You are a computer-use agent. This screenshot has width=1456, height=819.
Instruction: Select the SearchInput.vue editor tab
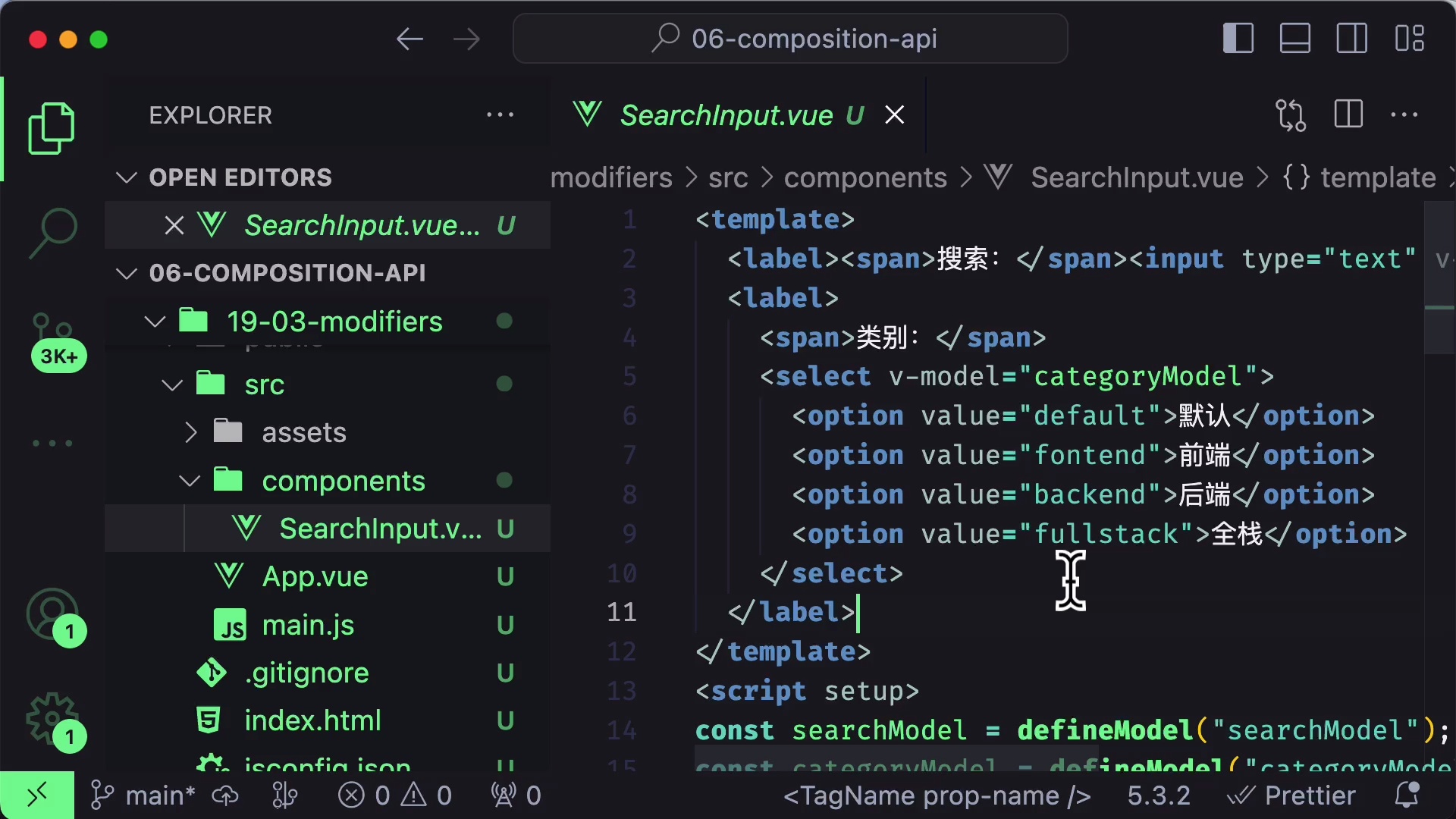coord(726,115)
